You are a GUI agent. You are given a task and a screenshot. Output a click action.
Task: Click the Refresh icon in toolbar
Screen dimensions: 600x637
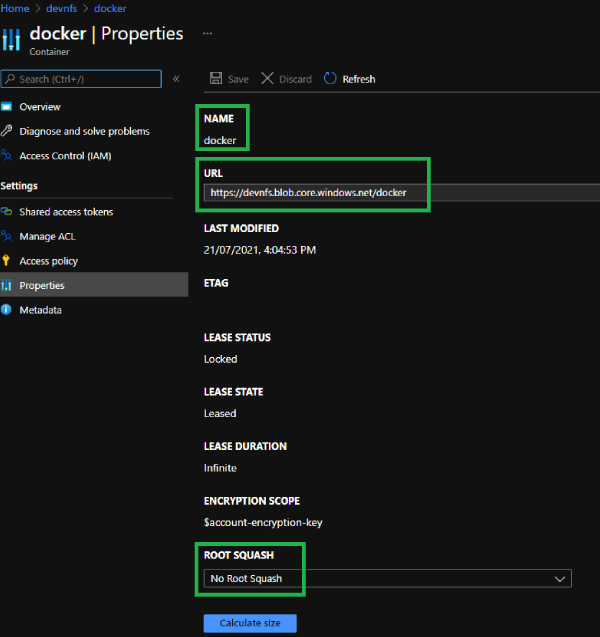click(x=331, y=79)
